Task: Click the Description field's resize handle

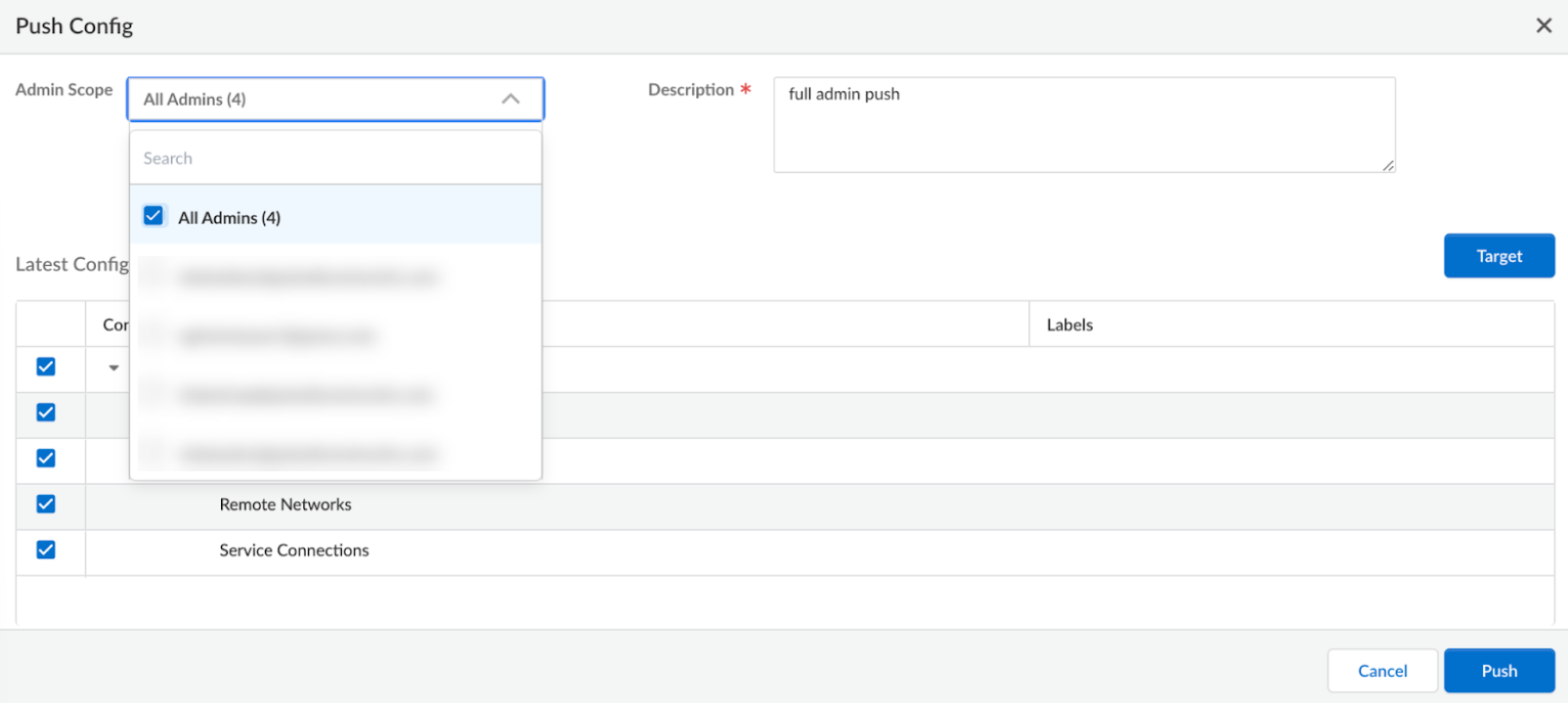Action: [x=1388, y=165]
